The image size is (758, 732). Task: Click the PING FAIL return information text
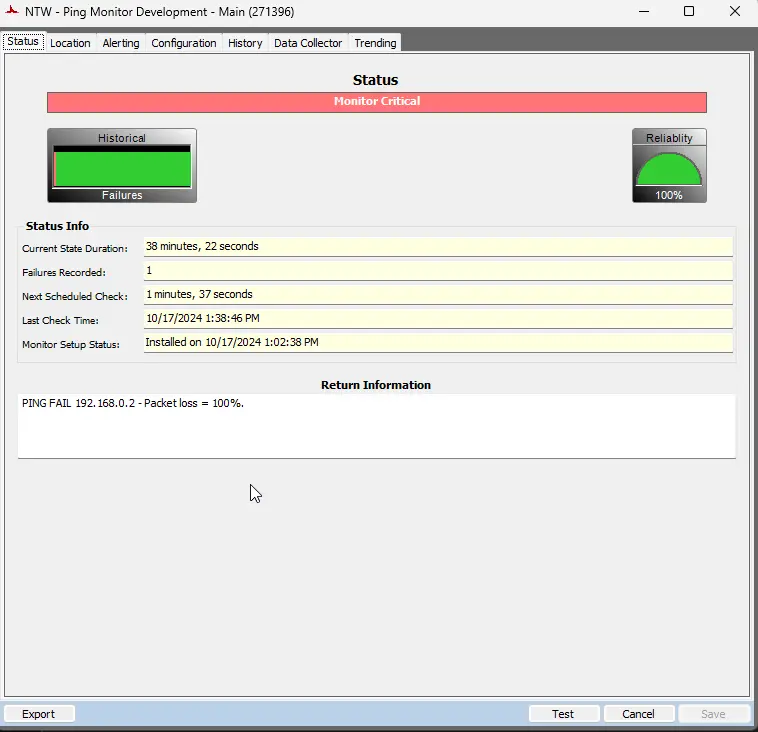(132, 403)
